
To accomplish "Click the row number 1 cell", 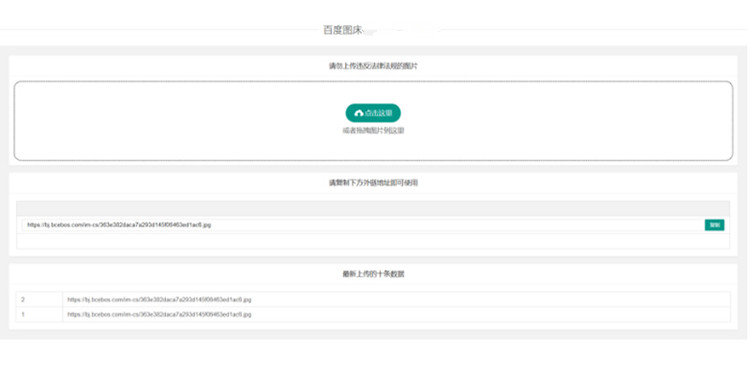I will point(39,315).
